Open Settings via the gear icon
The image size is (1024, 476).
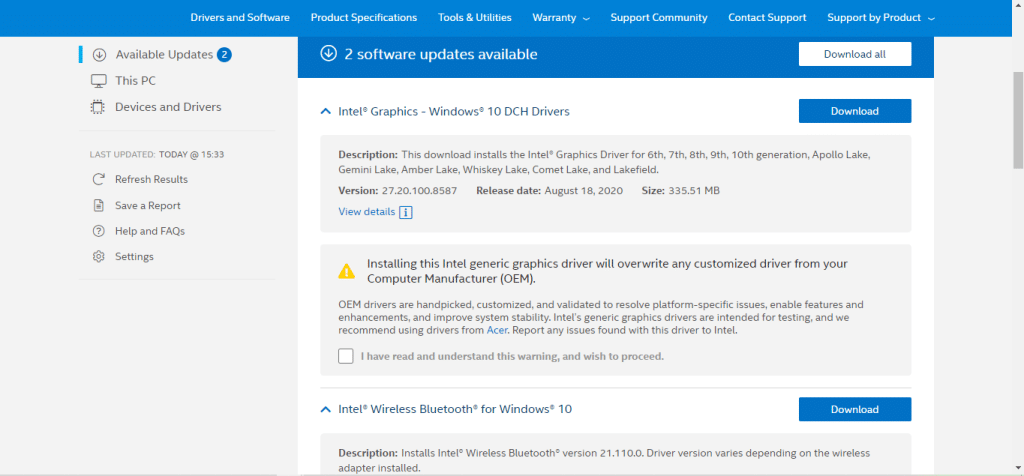pos(98,257)
